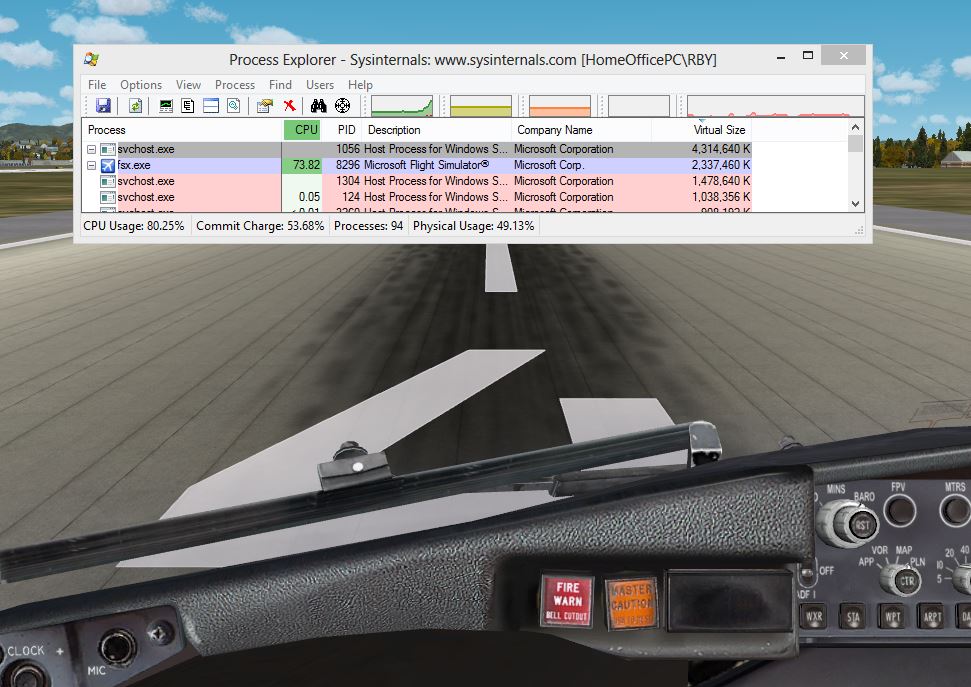Sort by the Description column header
The height and width of the screenshot is (687, 971).
[437, 130]
